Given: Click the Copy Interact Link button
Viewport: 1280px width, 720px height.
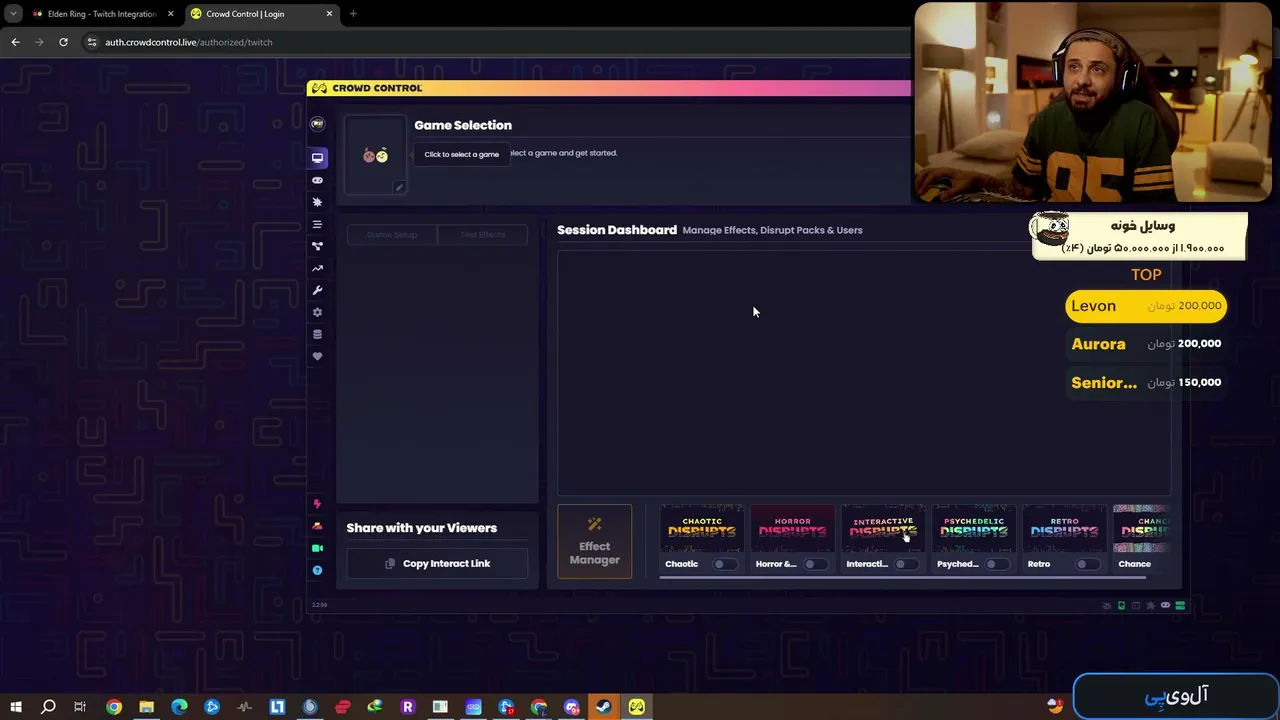Looking at the screenshot, I should tap(437, 564).
